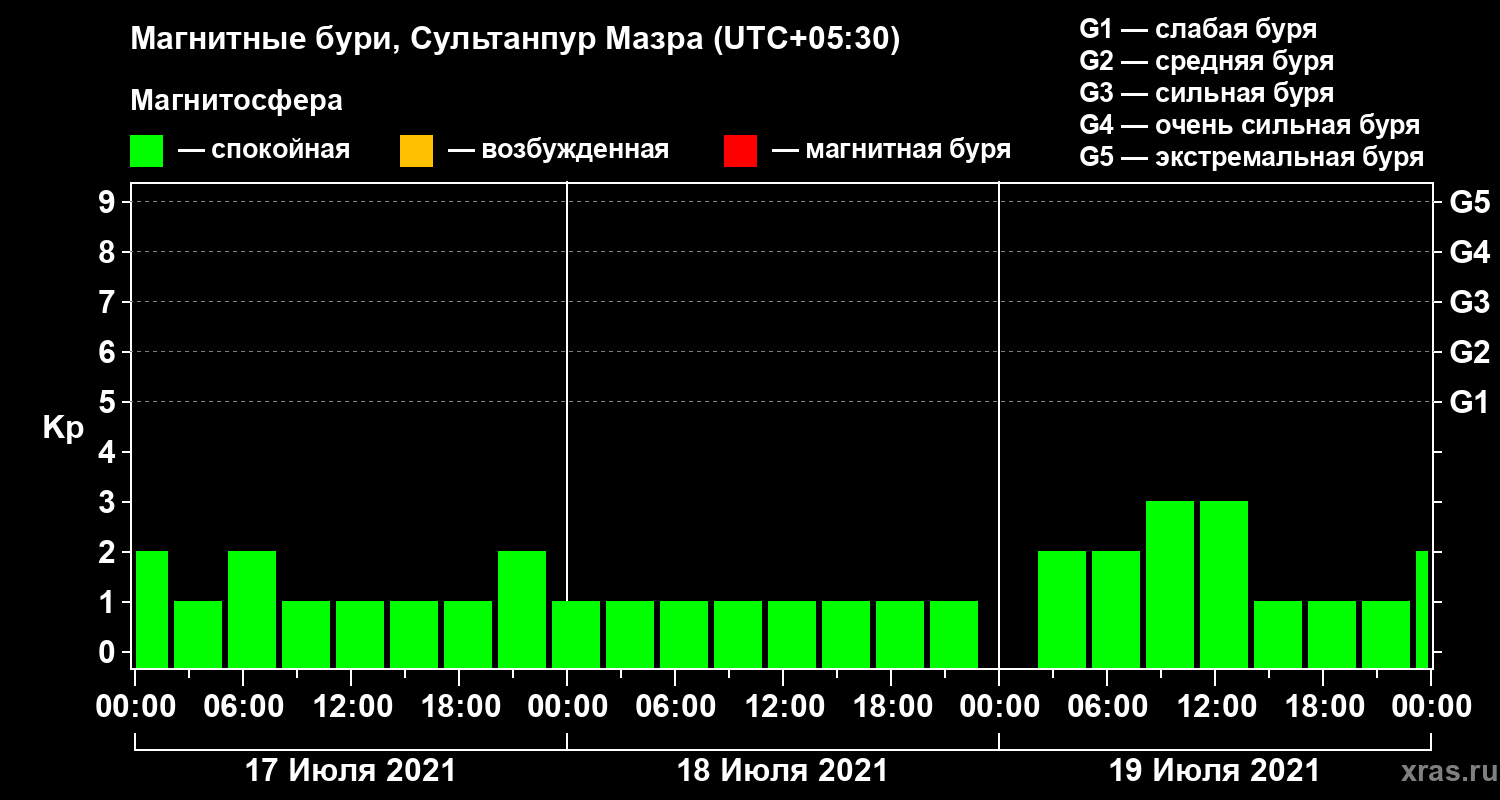This screenshot has width=1500, height=800.
Task: Click the Kp 1 bar over 12:00 on 18 Июля
Action: tap(792, 634)
